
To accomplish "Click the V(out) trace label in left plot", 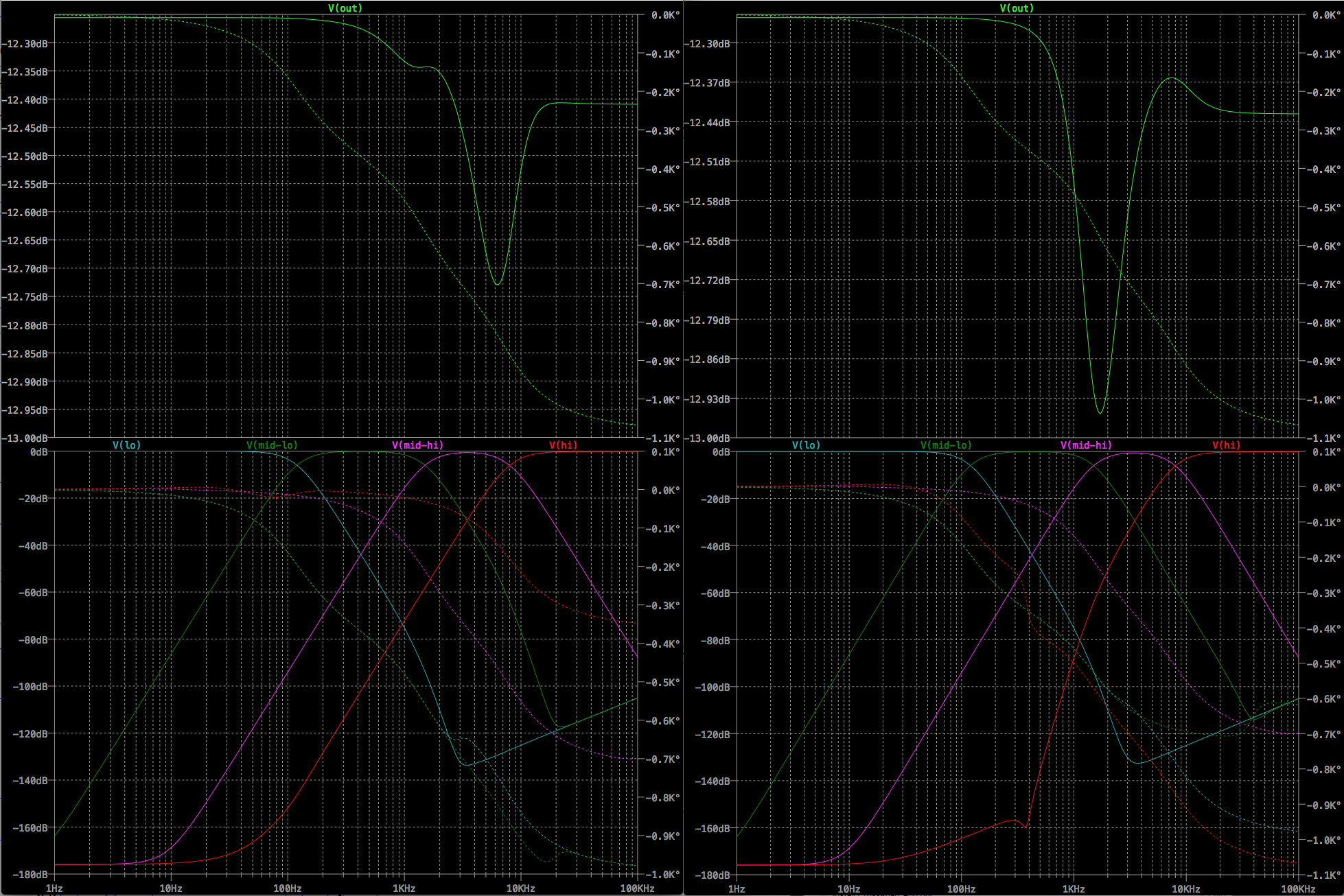I will click(x=345, y=8).
